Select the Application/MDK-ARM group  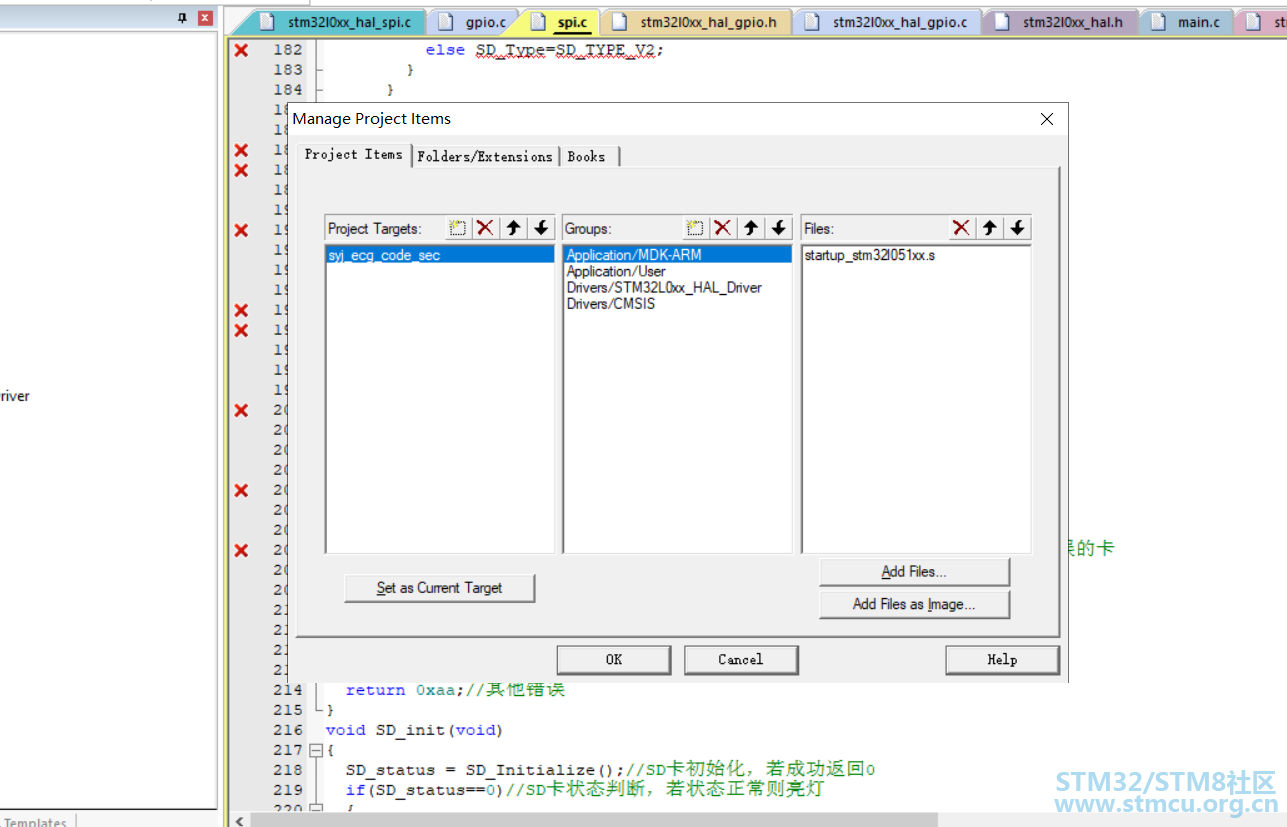click(678, 255)
